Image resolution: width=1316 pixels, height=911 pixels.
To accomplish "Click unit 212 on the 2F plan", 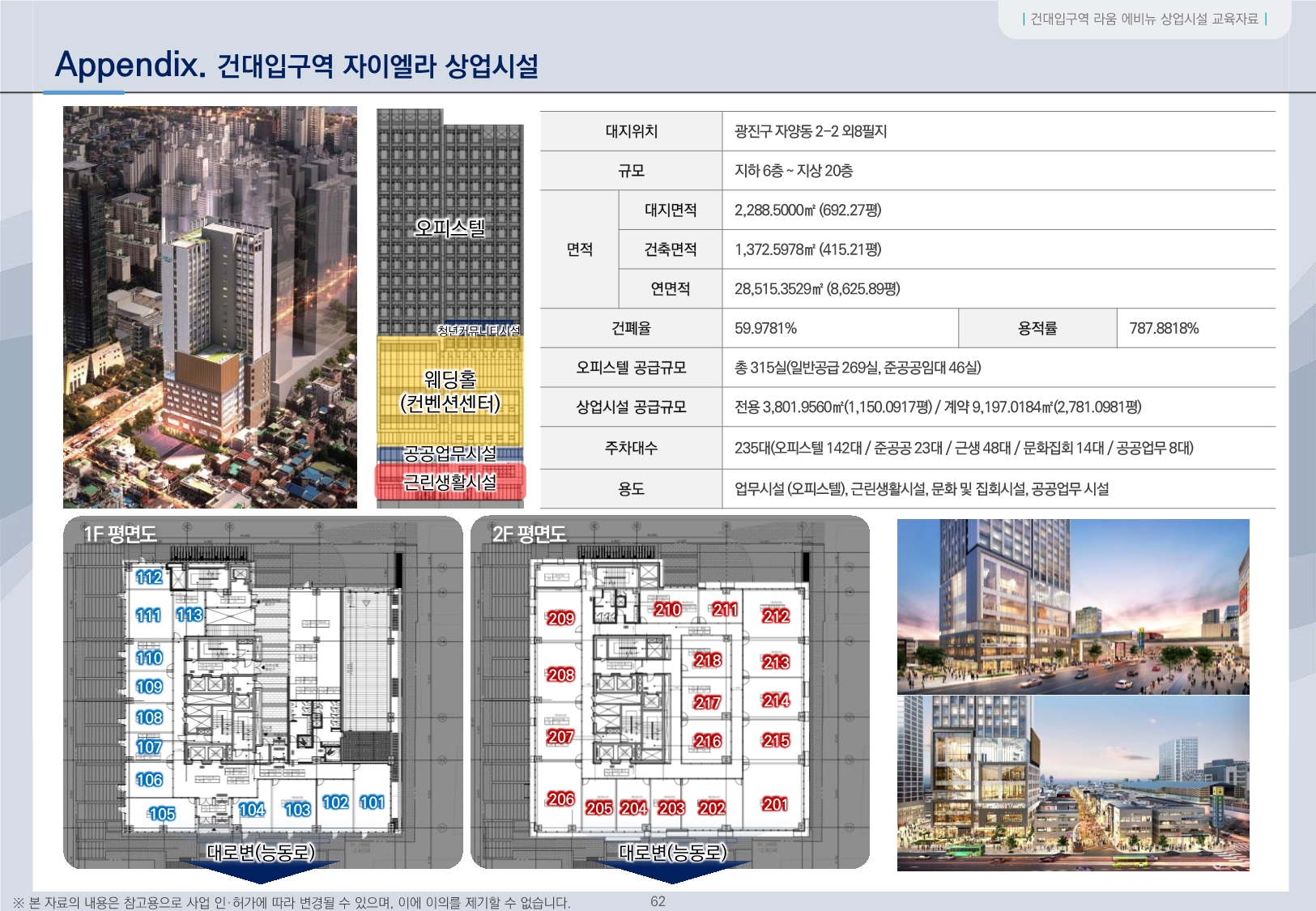I will (x=776, y=616).
